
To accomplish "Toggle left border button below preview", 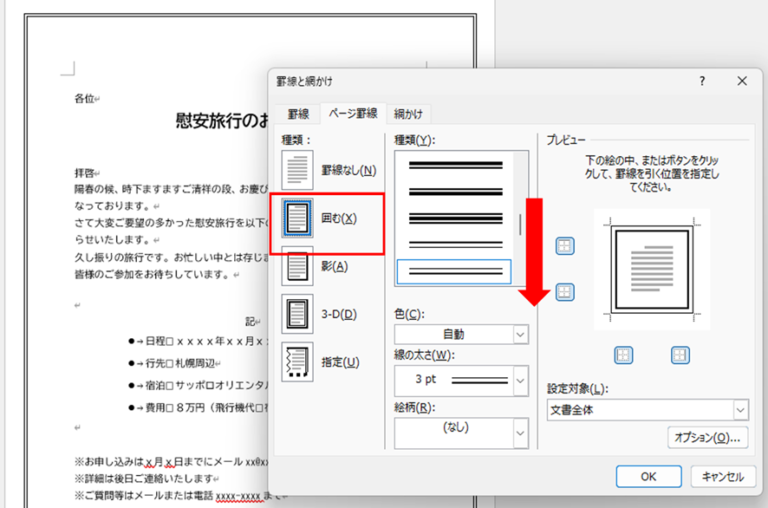I will click(x=623, y=354).
